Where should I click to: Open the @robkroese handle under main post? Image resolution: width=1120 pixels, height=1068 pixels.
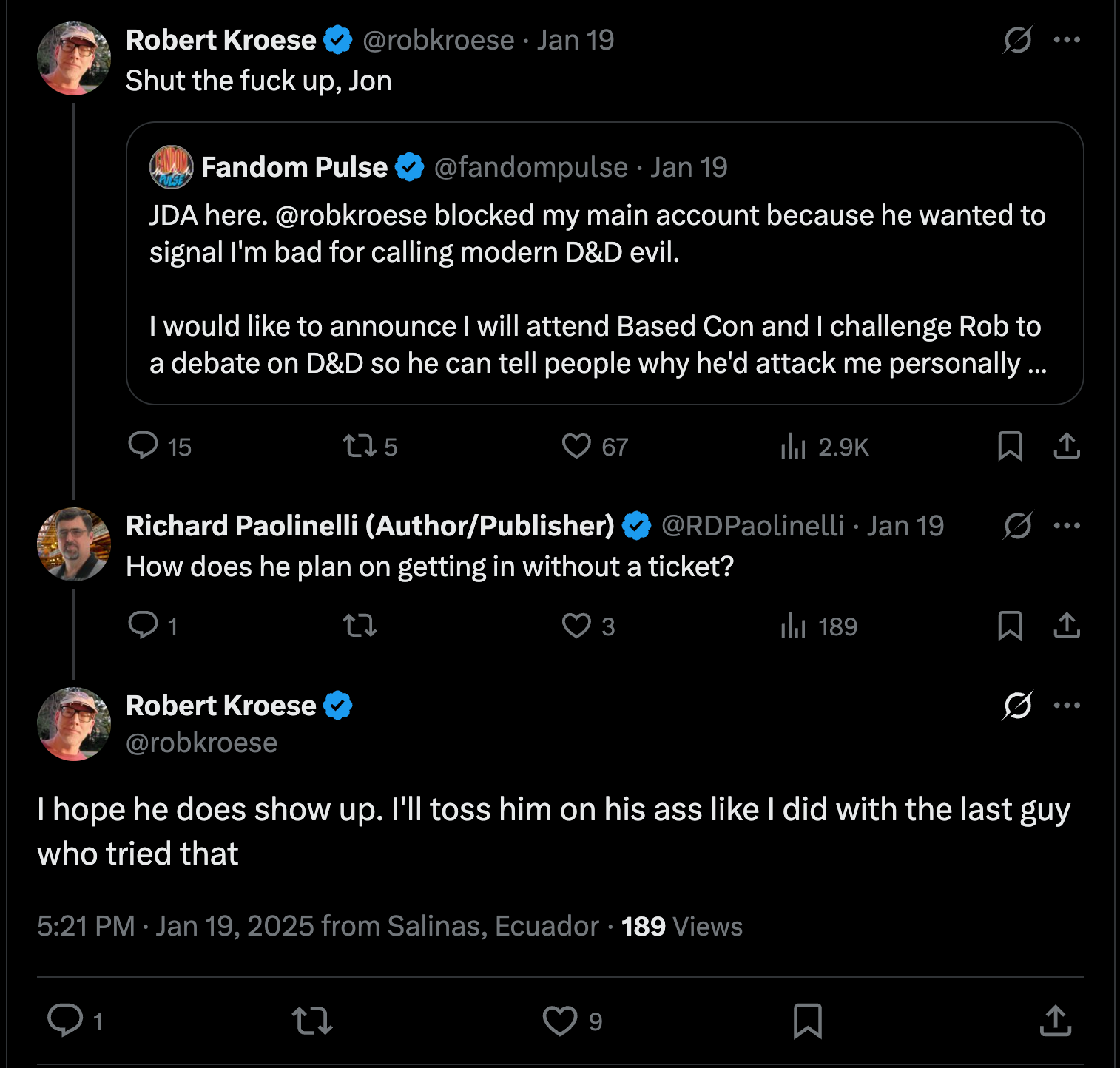coord(201,743)
